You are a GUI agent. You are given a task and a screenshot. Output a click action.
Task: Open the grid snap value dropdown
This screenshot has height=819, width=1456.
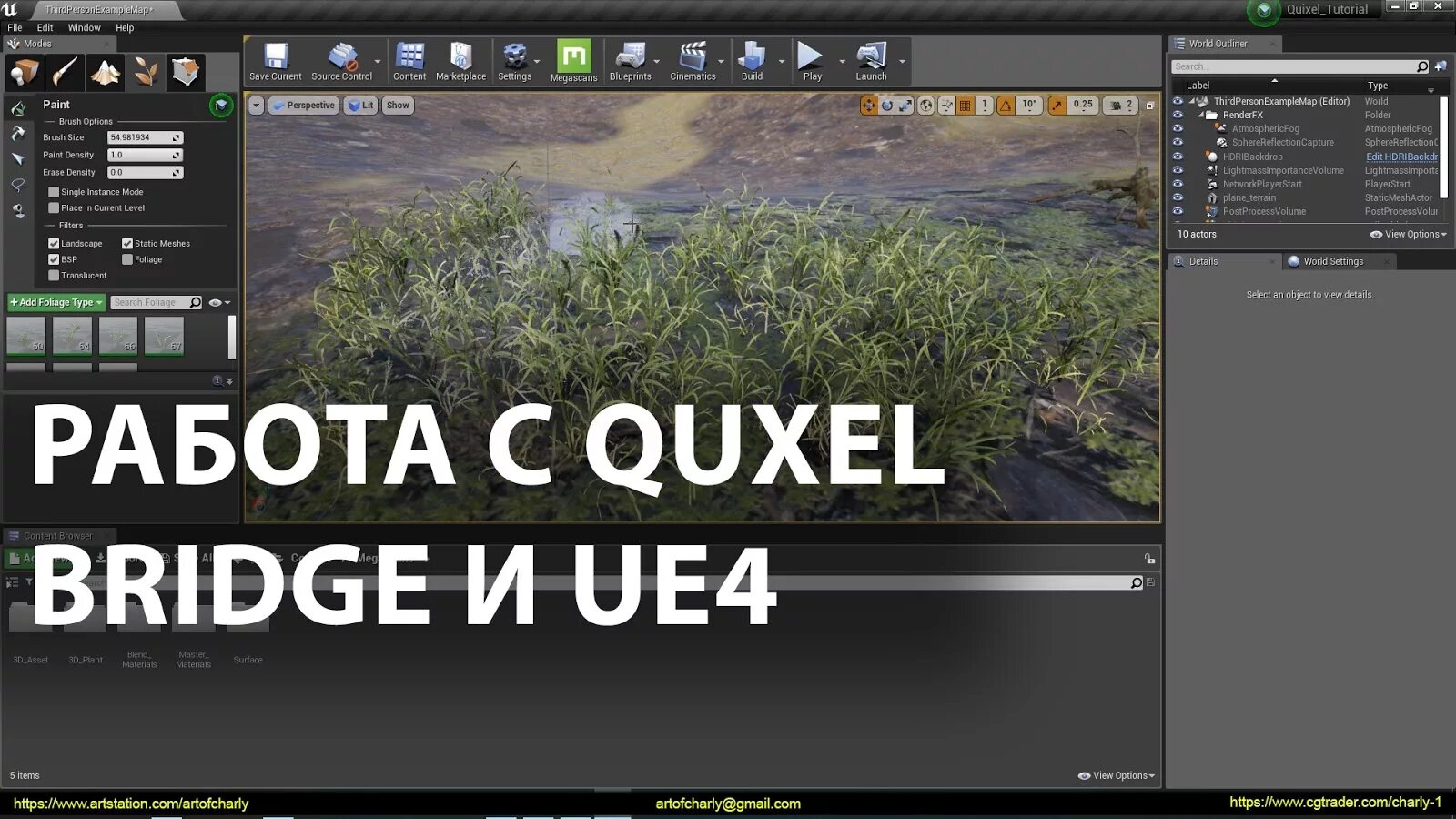(984, 106)
